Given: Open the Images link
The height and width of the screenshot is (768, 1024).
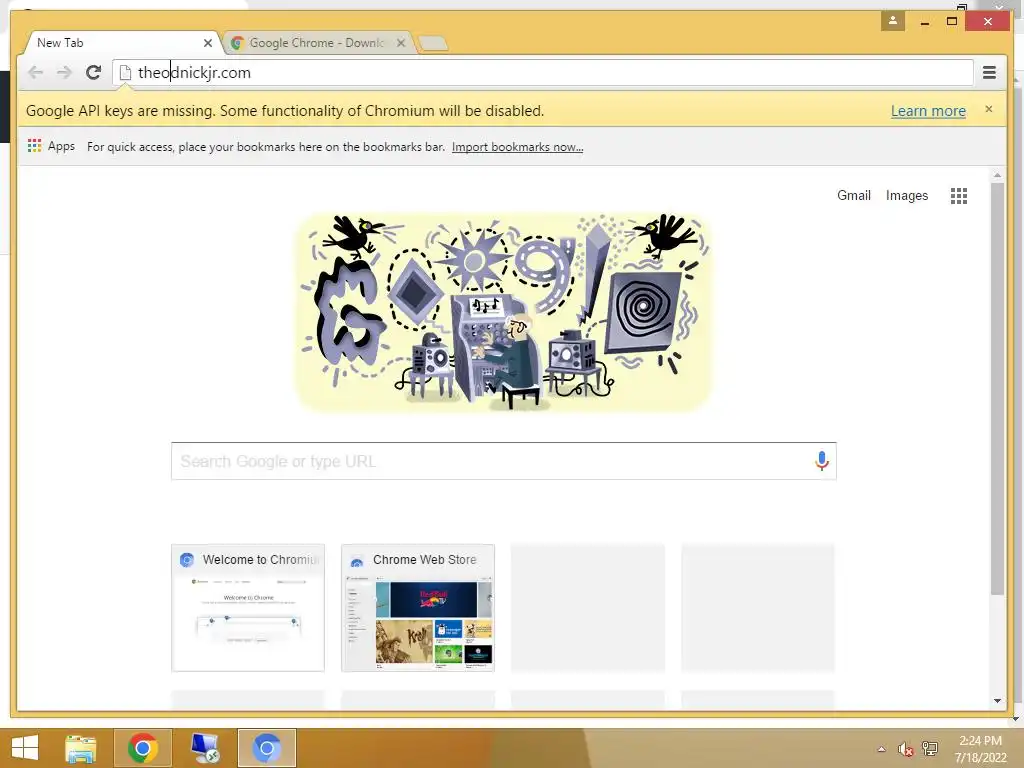Looking at the screenshot, I should pyautogui.click(x=906, y=195).
